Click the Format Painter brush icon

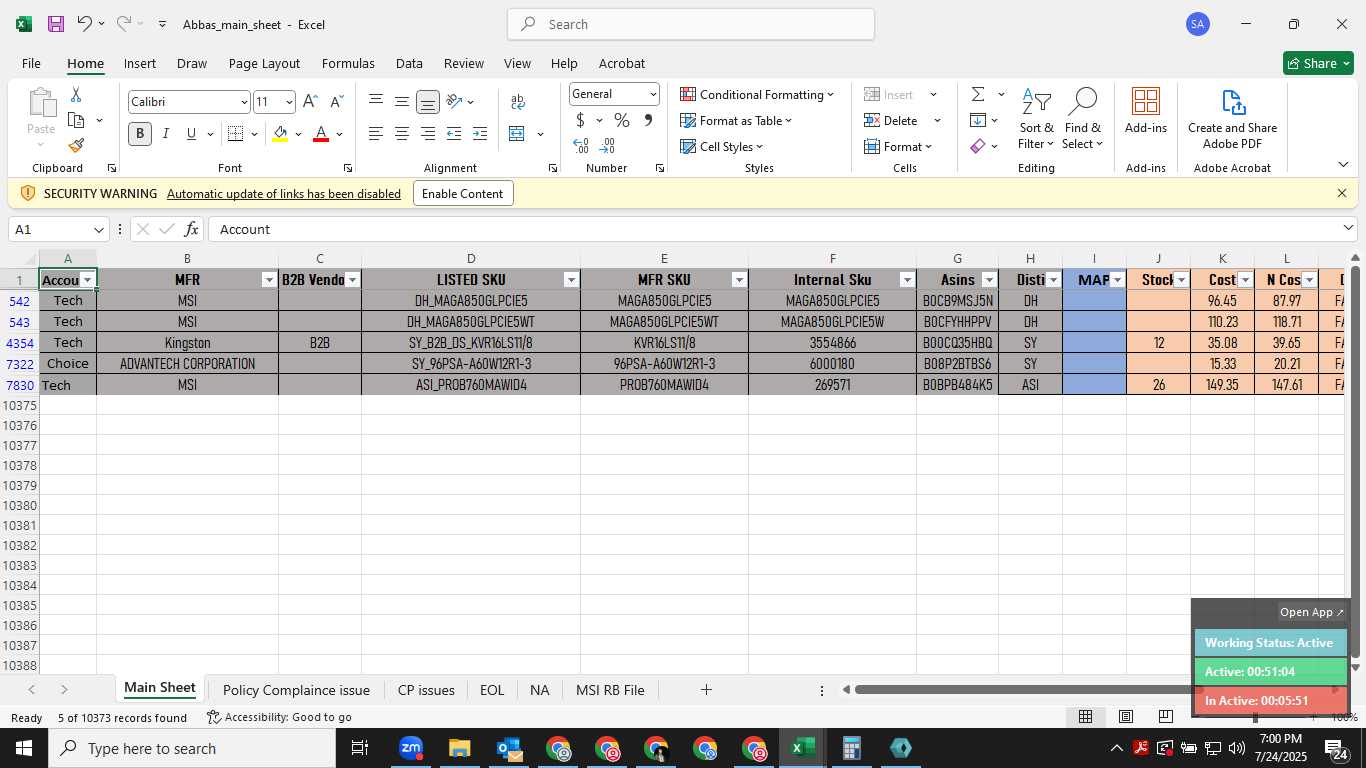point(76,146)
